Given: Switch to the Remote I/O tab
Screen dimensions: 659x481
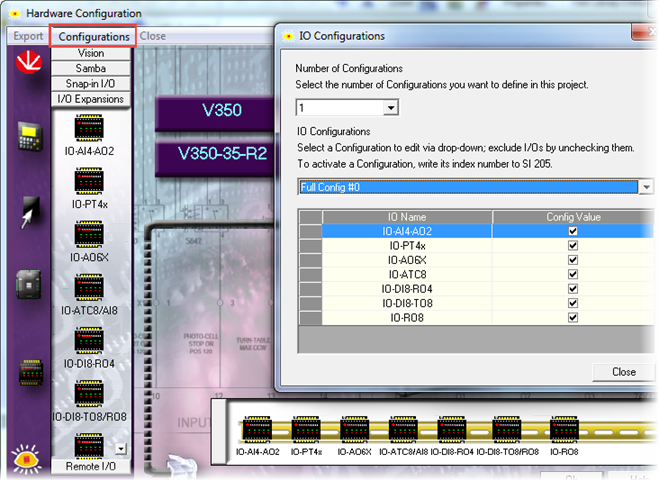Looking at the screenshot, I should click(x=91, y=466).
